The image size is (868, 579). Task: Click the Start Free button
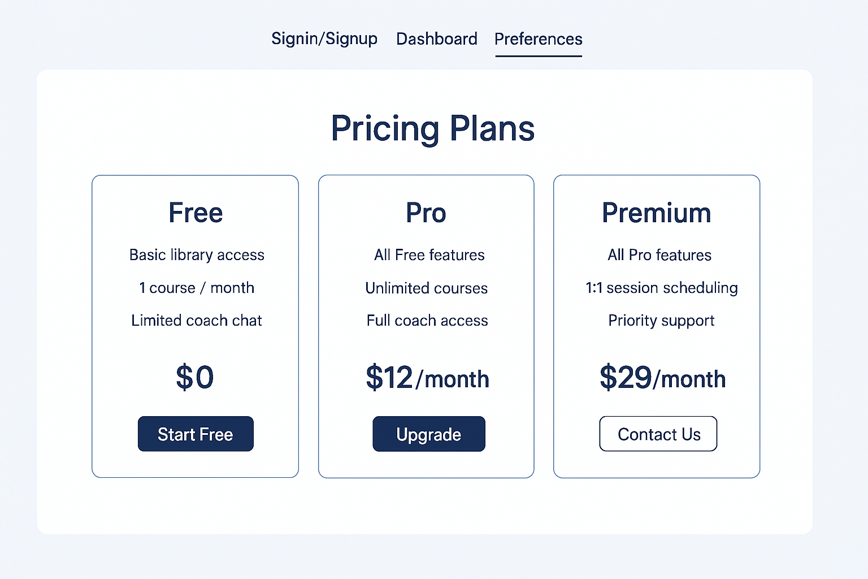195,434
